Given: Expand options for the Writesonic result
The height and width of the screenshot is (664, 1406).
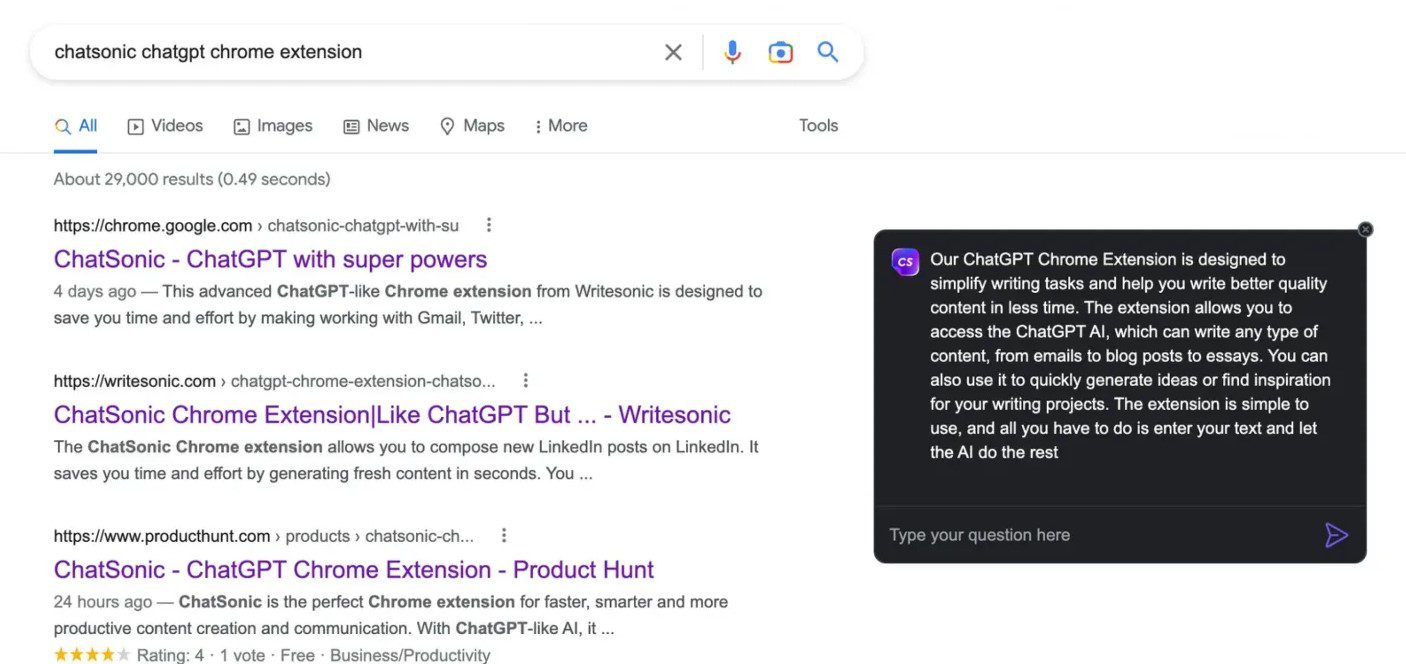Looking at the screenshot, I should (x=525, y=380).
